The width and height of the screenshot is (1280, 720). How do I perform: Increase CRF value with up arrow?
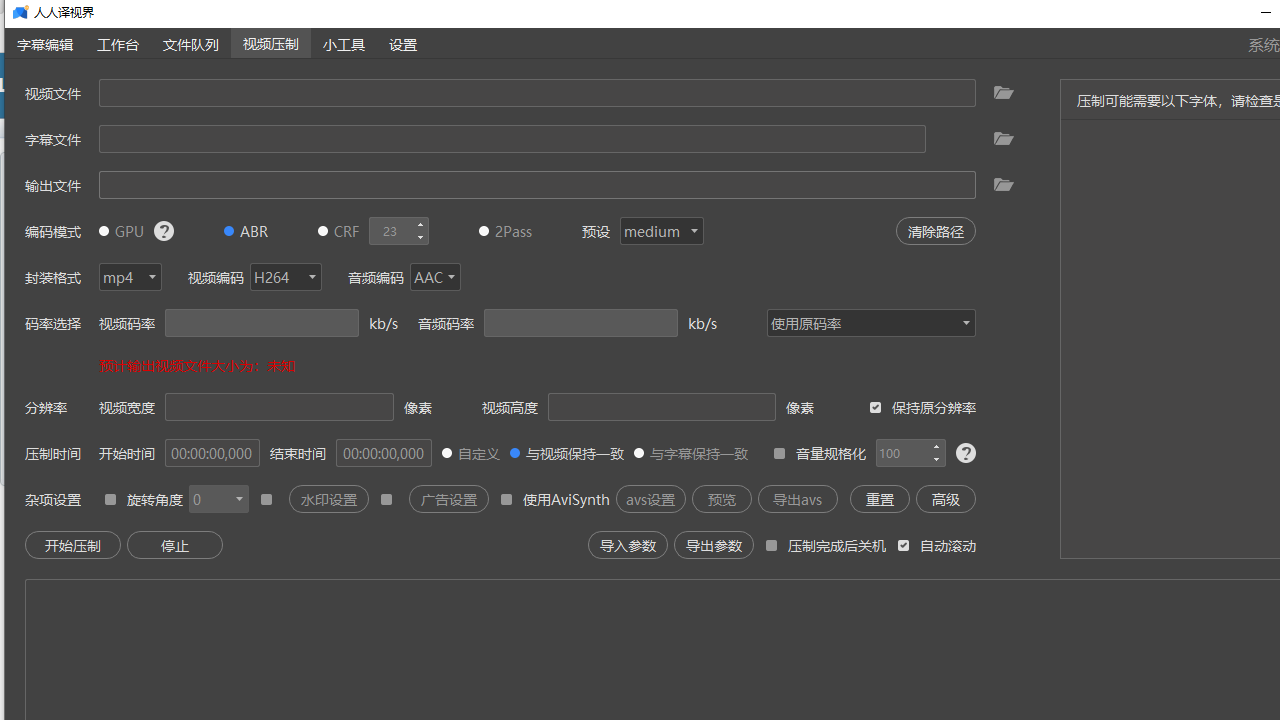point(420,225)
